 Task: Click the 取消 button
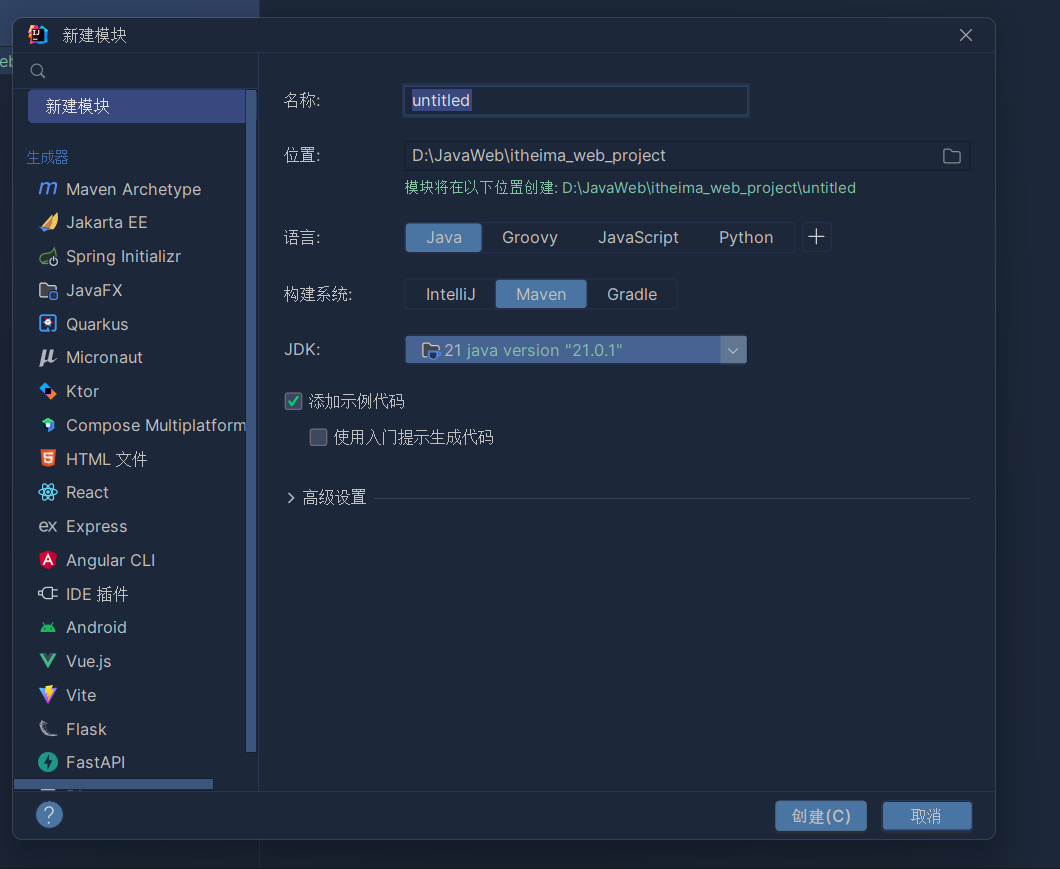(x=927, y=816)
